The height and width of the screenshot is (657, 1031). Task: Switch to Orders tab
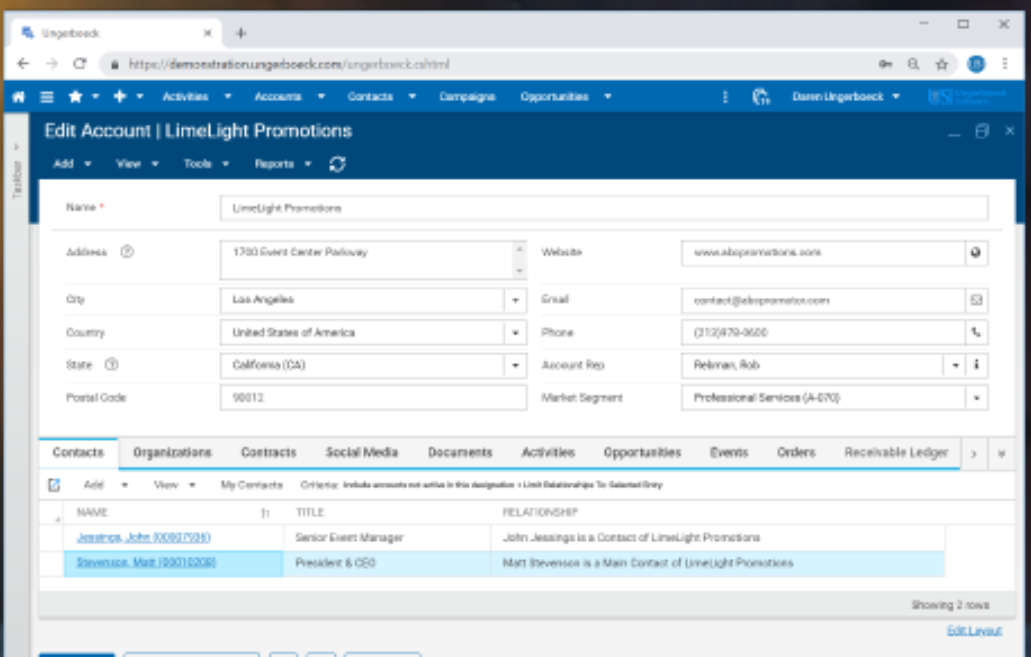pyautogui.click(x=796, y=452)
